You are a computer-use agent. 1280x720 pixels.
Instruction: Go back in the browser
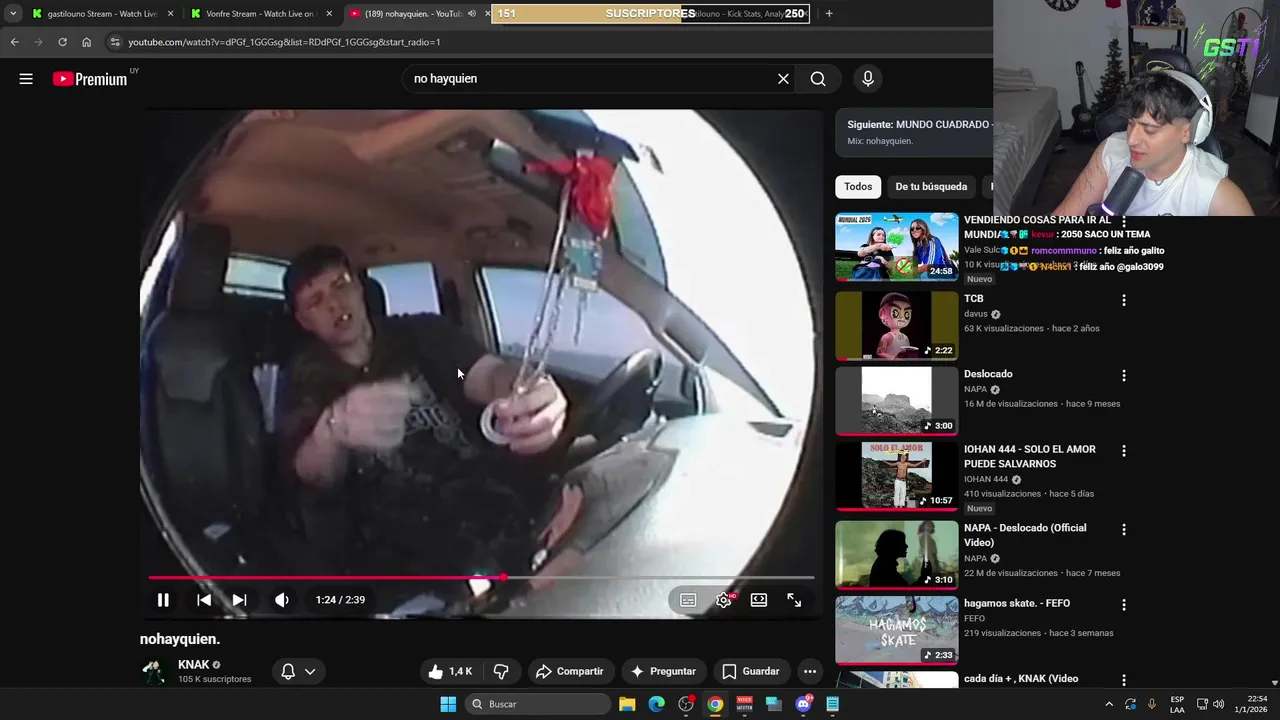click(x=14, y=42)
